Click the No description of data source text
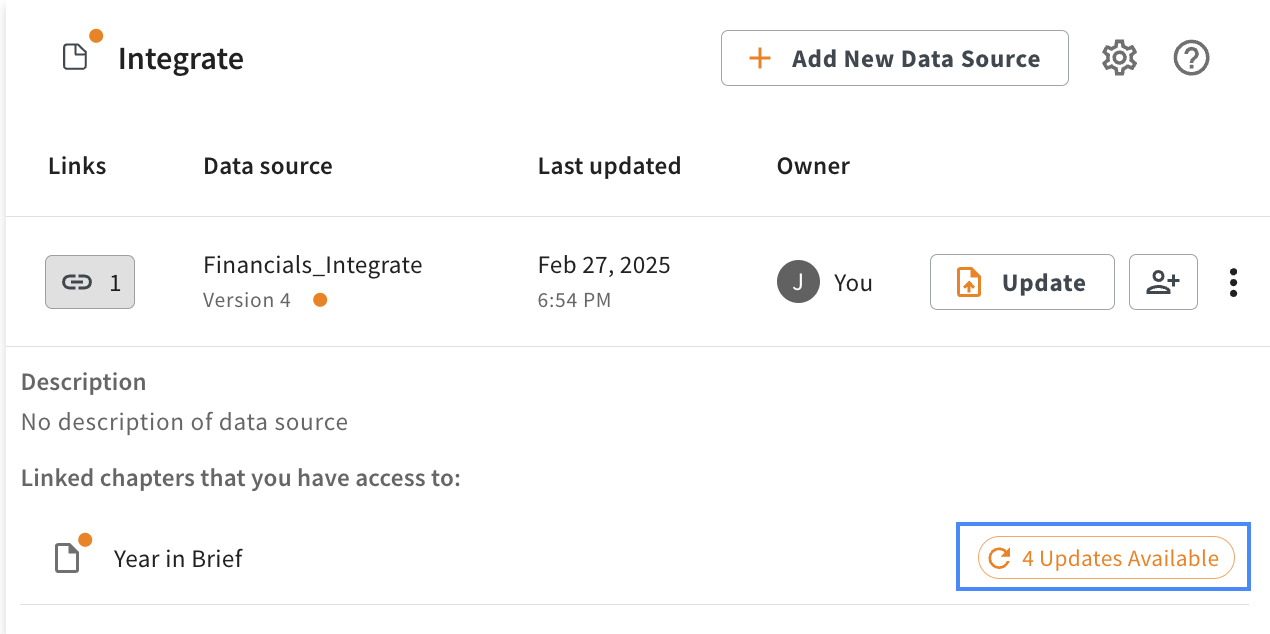Viewport: 1270px width, 634px height. coord(184,422)
